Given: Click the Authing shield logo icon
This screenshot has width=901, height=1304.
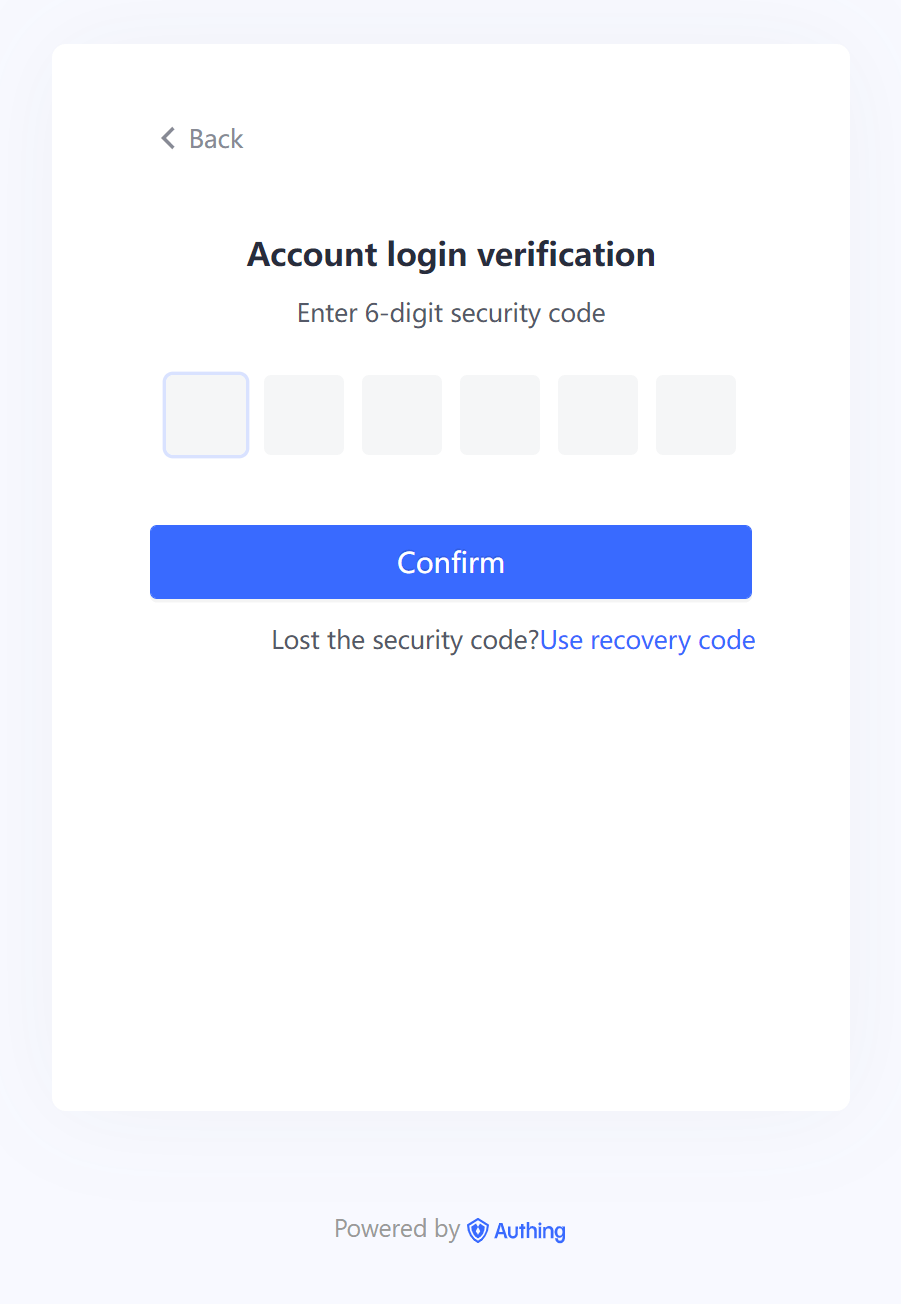Looking at the screenshot, I should tap(478, 1230).
